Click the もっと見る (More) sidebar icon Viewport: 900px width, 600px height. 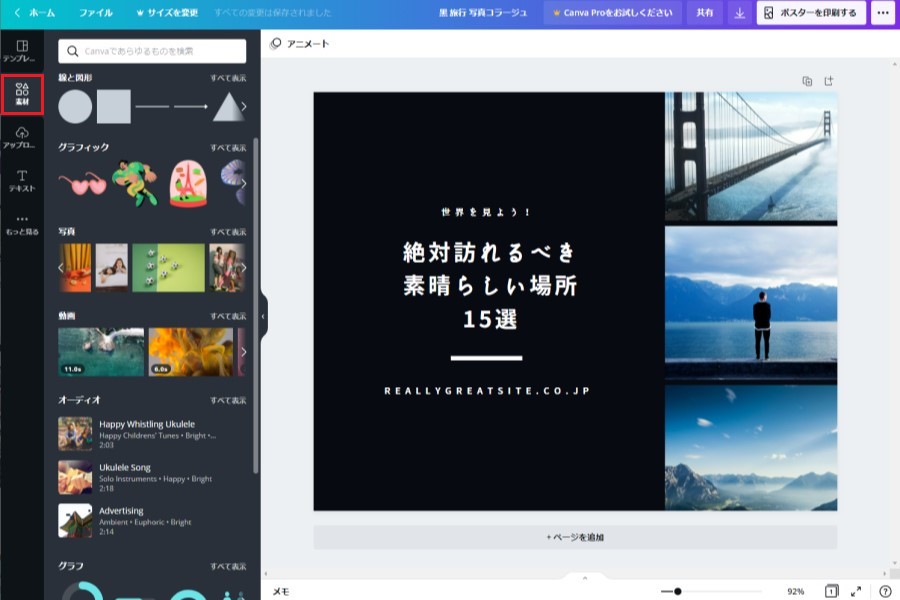click(22, 224)
